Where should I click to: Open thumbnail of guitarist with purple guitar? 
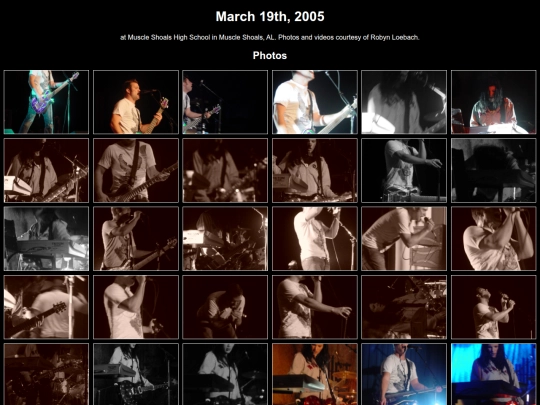pos(46,102)
